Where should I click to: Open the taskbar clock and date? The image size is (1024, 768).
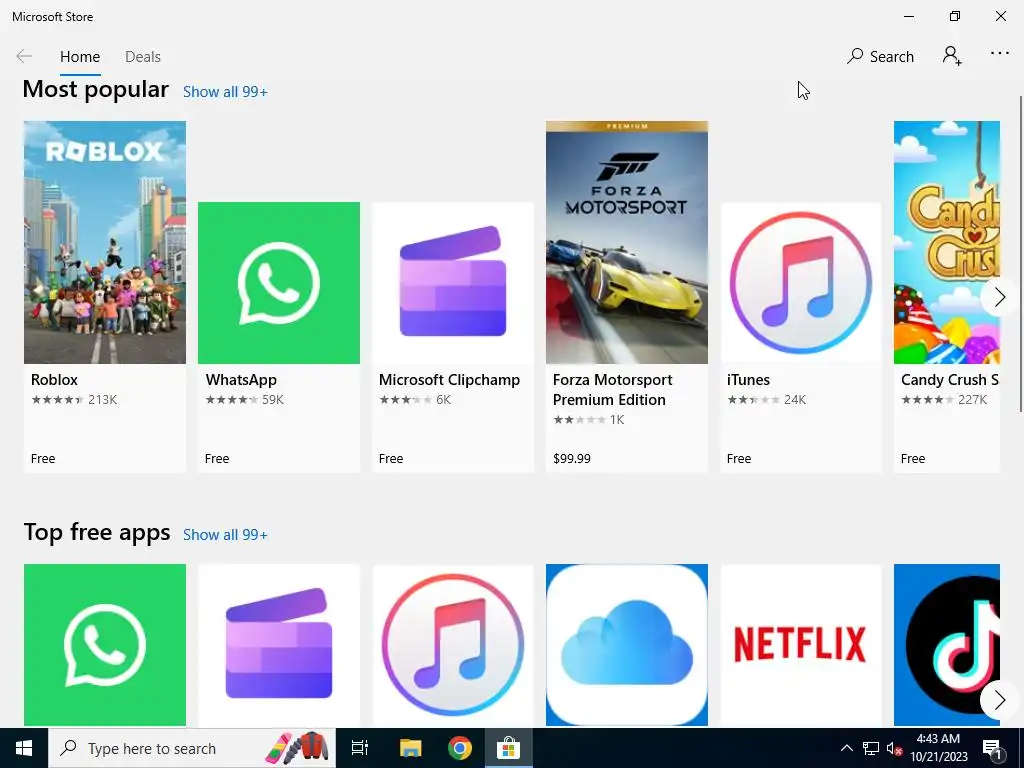938,748
